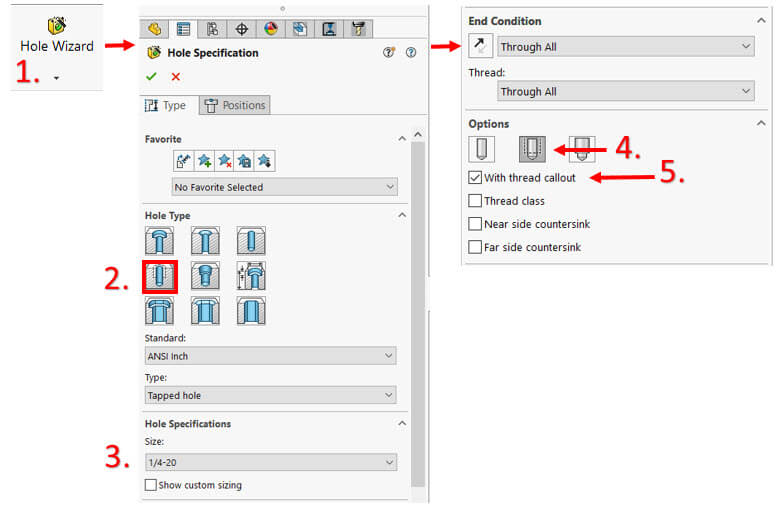Open the End Condition Through All dropdown

tap(626, 47)
